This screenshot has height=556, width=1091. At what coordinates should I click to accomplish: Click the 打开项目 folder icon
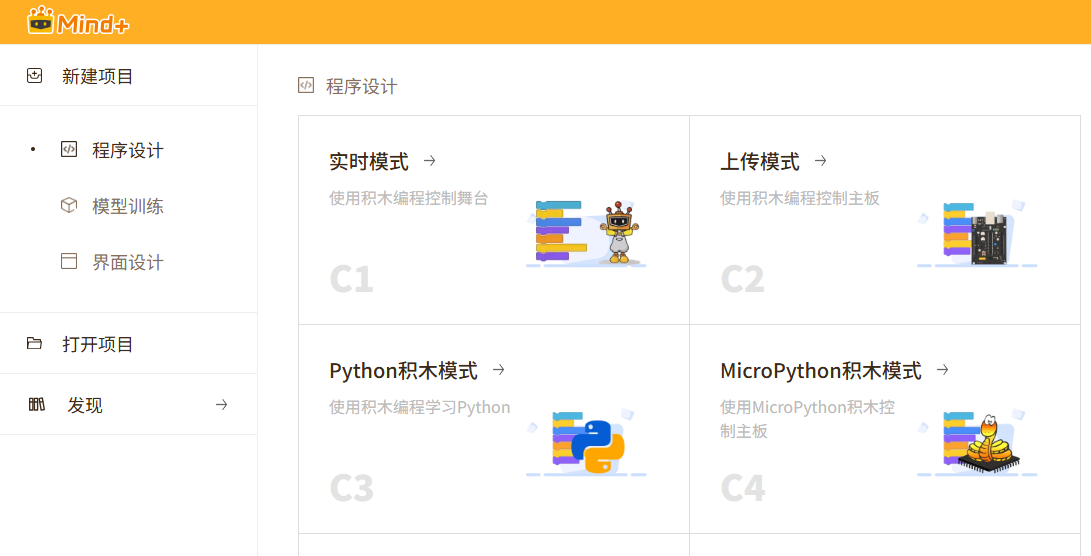[35, 344]
